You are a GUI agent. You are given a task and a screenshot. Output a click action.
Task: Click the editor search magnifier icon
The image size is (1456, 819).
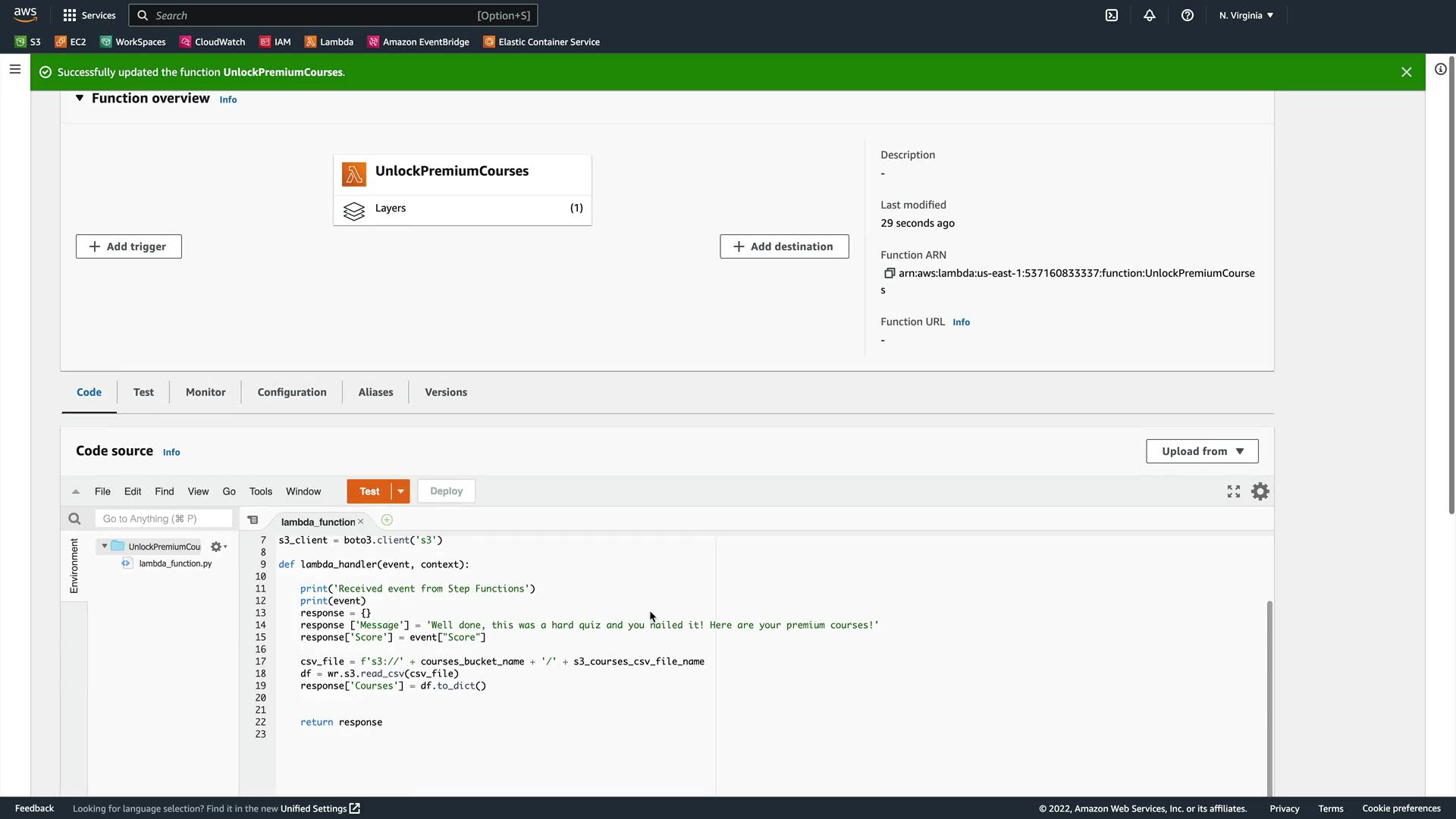(x=74, y=519)
